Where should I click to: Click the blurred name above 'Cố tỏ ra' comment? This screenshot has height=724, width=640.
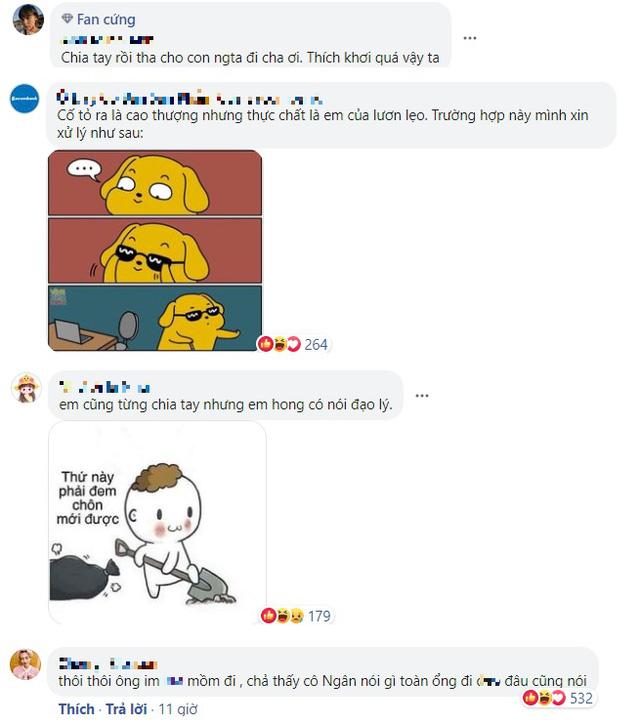click(x=190, y=98)
